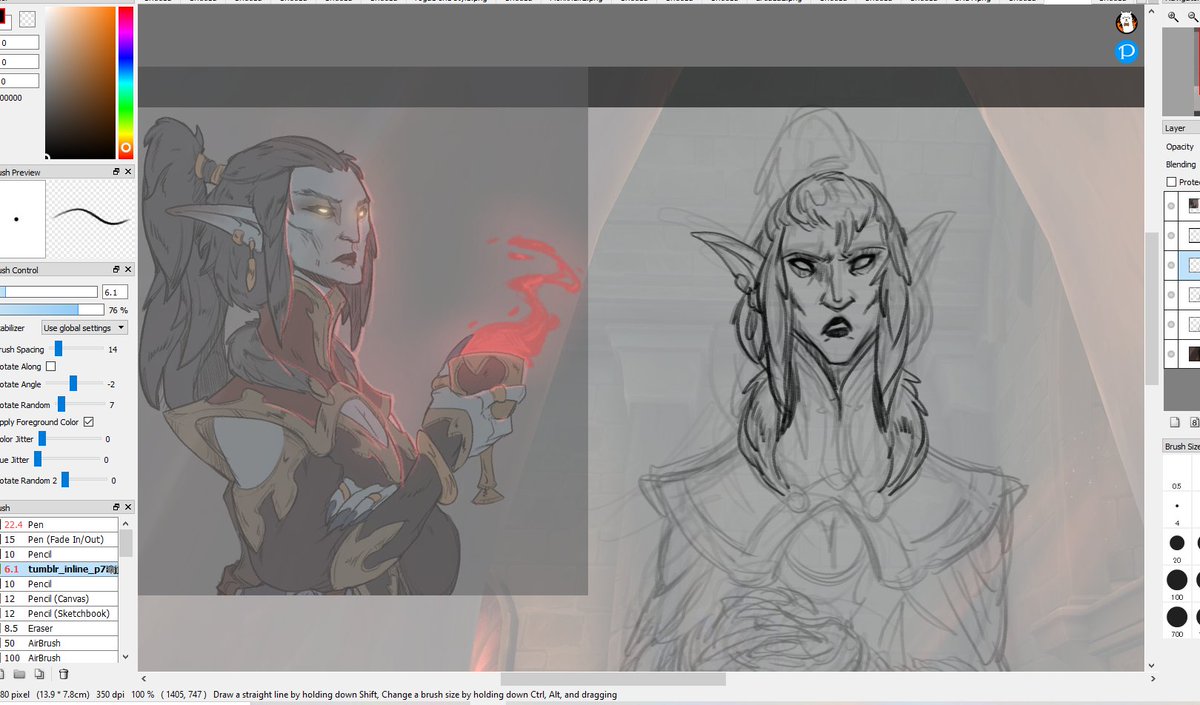Image resolution: width=1200 pixels, height=705 pixels.
Task: Click the canvas horizontal scrollbar left arrow
Action: [x=144, y=679]
